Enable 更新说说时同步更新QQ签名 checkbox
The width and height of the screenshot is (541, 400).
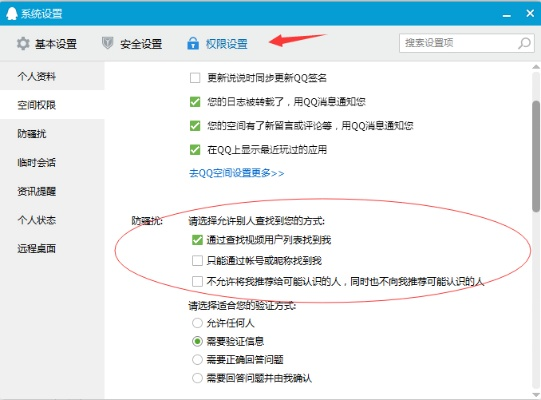[x=195, y=78]
